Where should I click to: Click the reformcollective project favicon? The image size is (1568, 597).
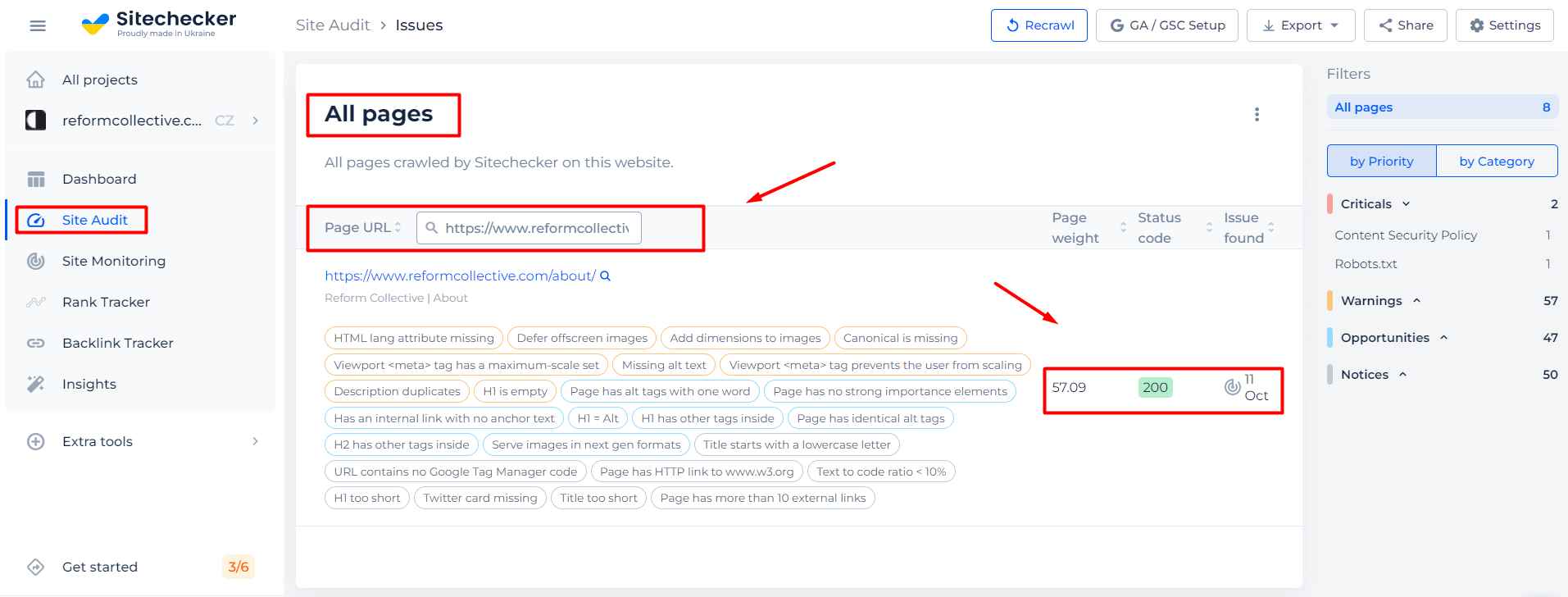click(x=36, y=121)
